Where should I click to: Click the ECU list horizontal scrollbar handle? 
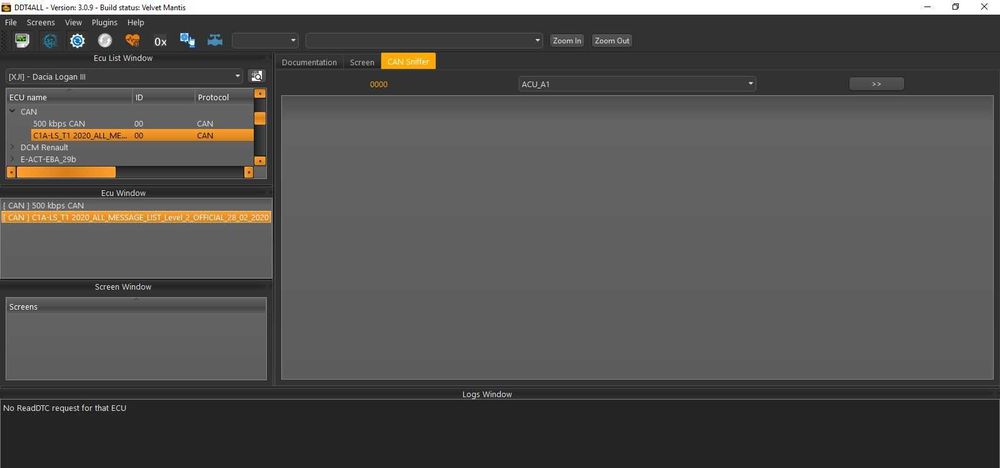click(x=66, y=172)
